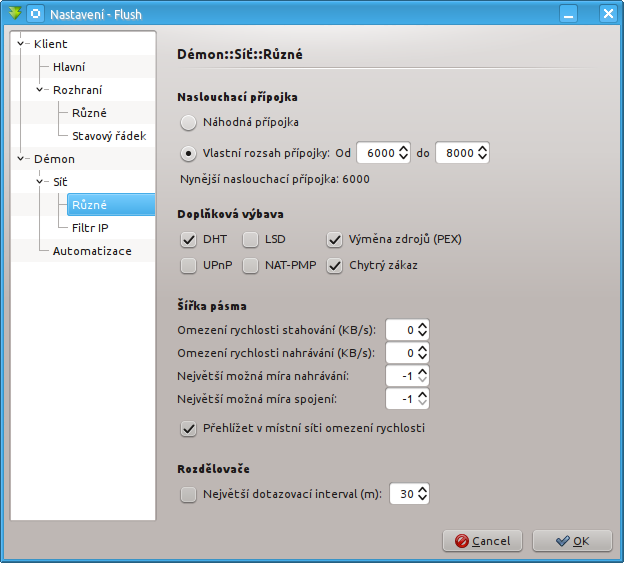Open the Hlavní settings page
The height and width of the screenshot is (563, 624).
pos(69,67)
